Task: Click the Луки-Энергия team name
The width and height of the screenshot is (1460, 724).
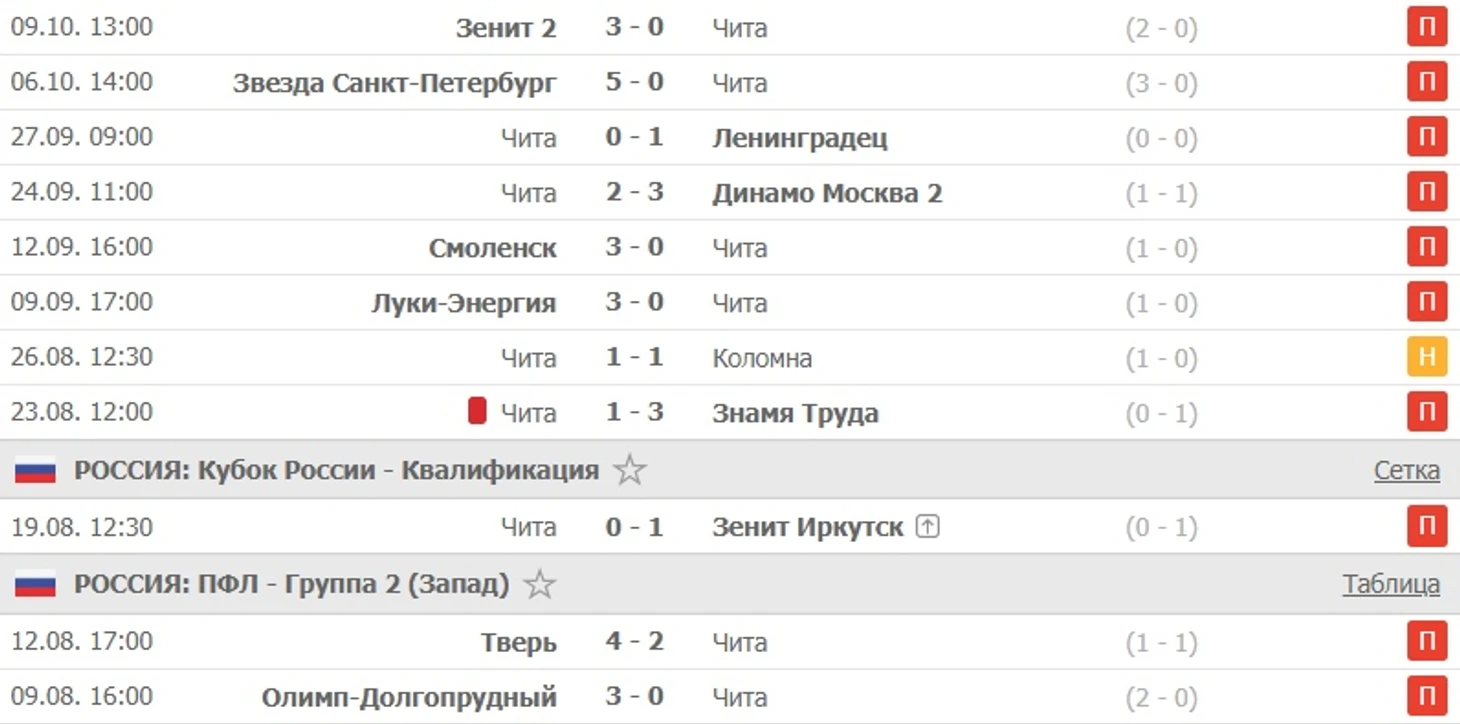Action: point(463,302)
